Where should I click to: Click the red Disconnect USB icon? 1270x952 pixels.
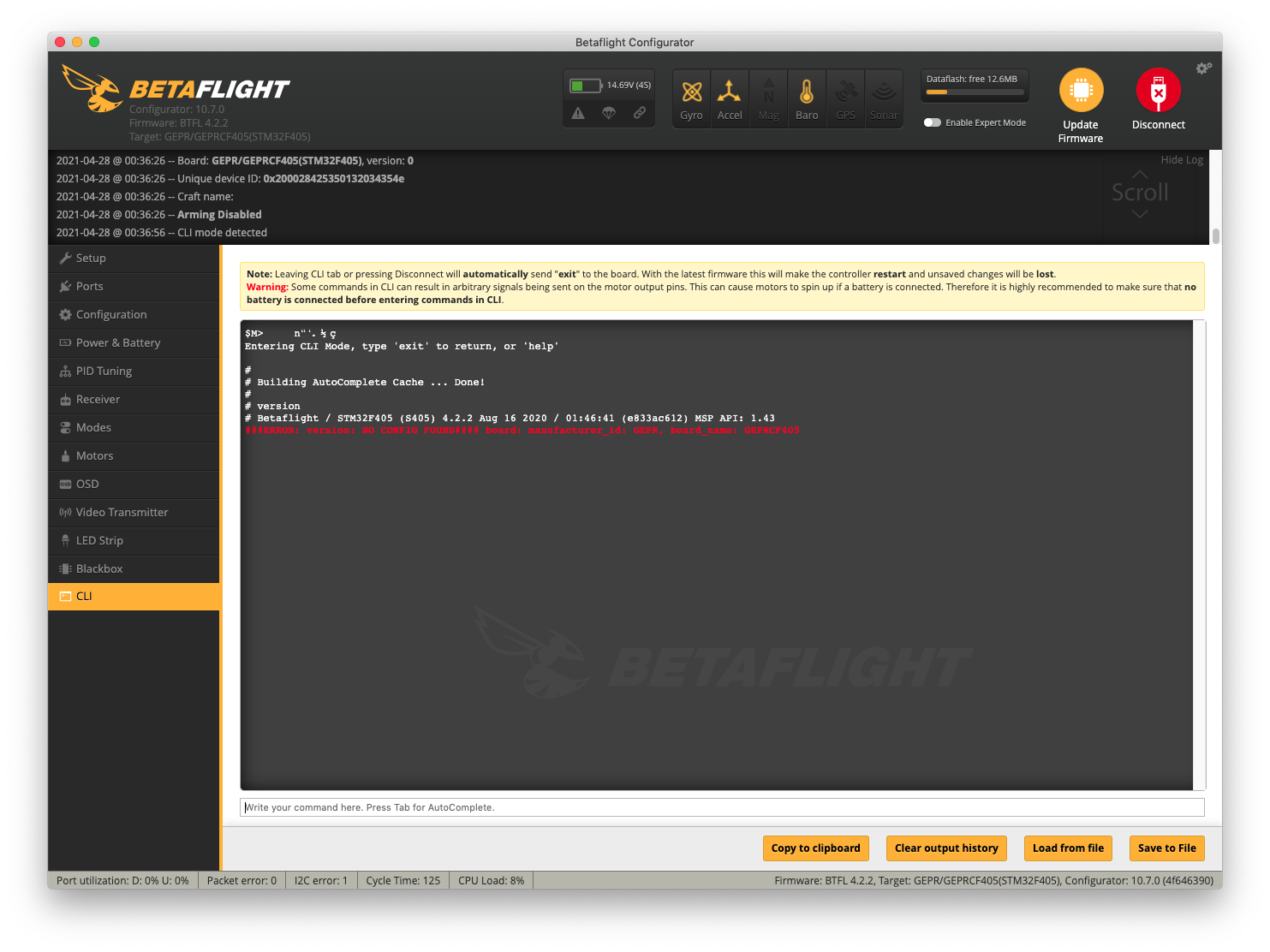[1158, 90]
